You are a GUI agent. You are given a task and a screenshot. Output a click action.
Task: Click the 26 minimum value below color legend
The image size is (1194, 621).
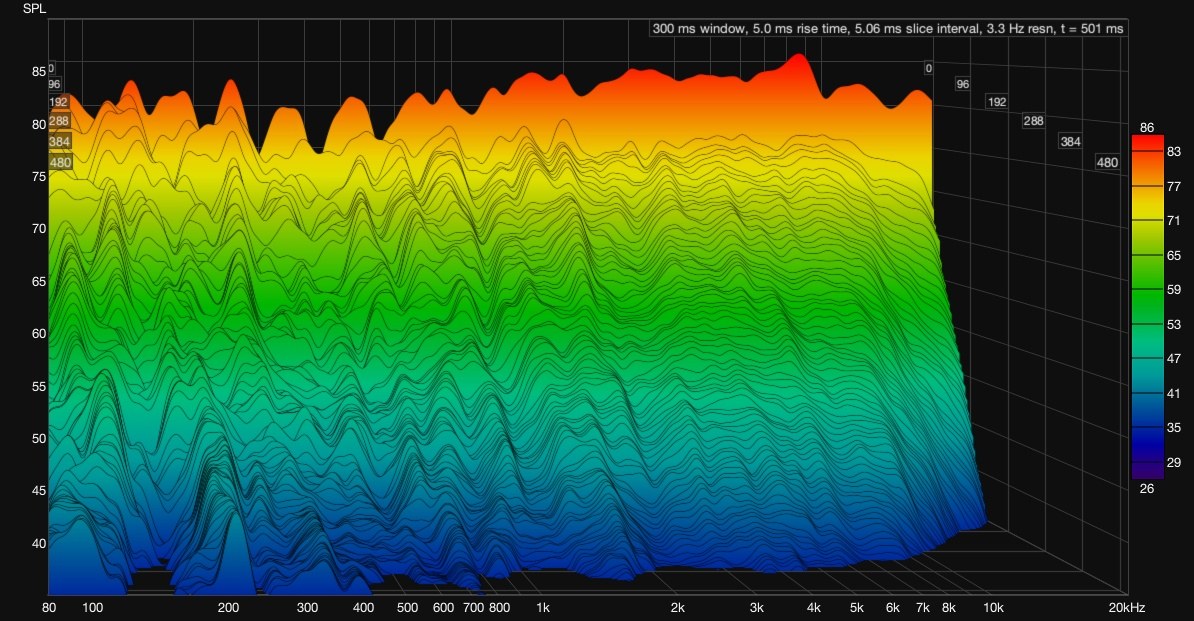(x=1147, y=489)
